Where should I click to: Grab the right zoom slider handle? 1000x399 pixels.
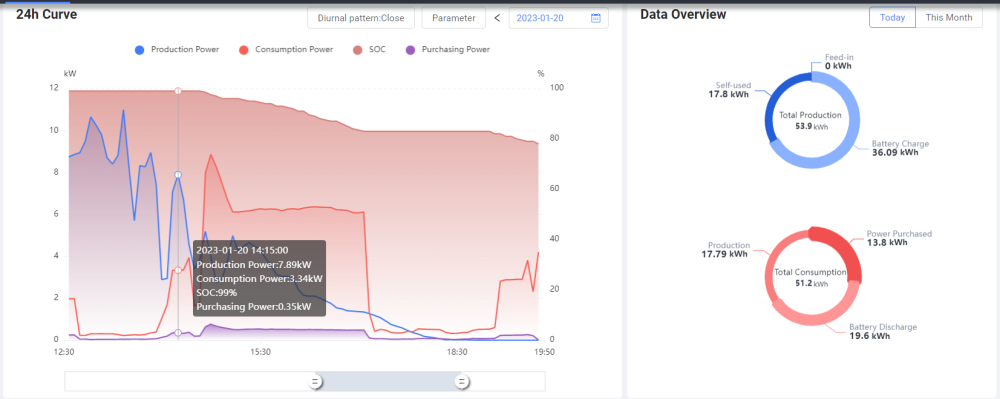(463, 382)
